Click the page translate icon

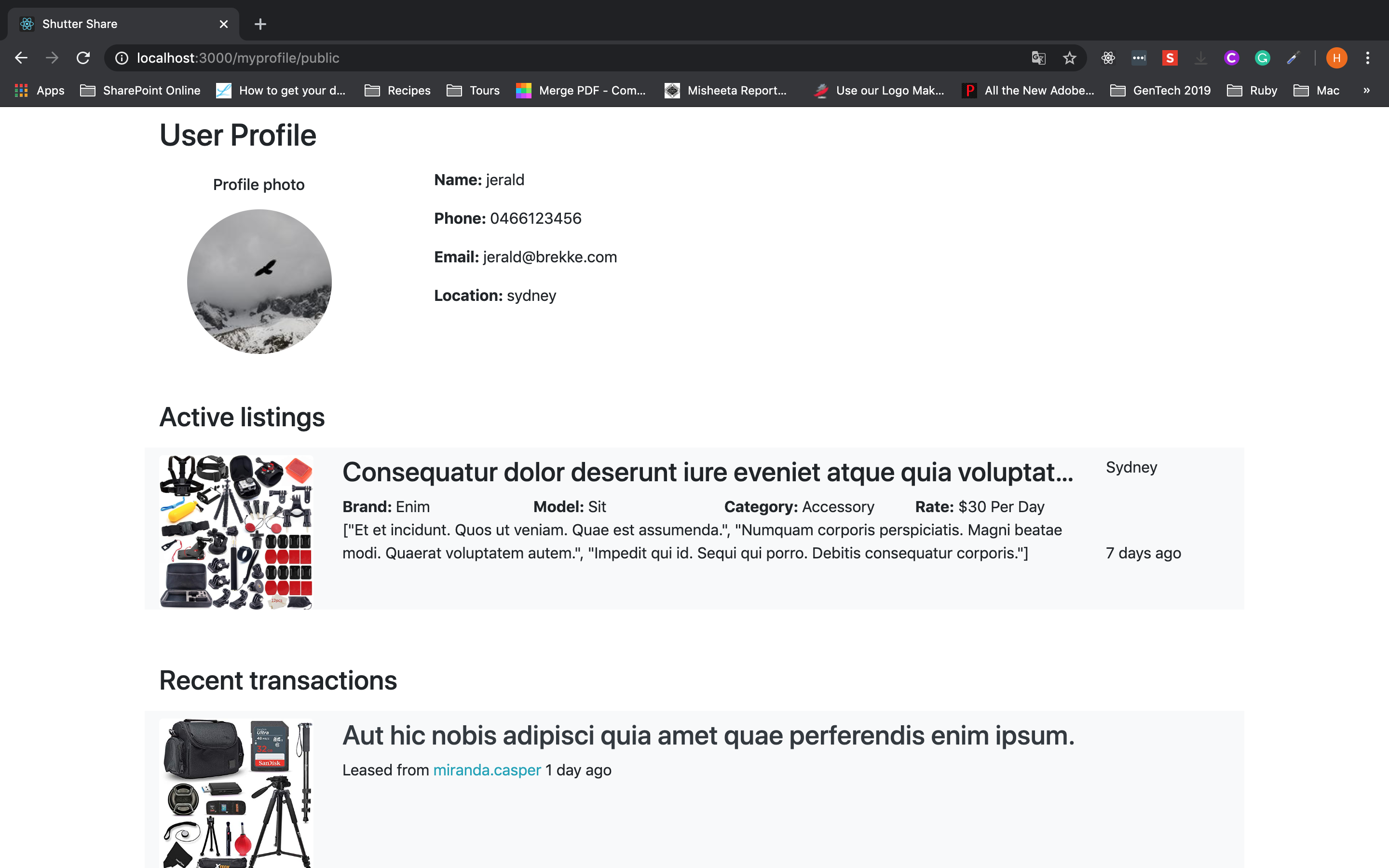(1038, 57)
